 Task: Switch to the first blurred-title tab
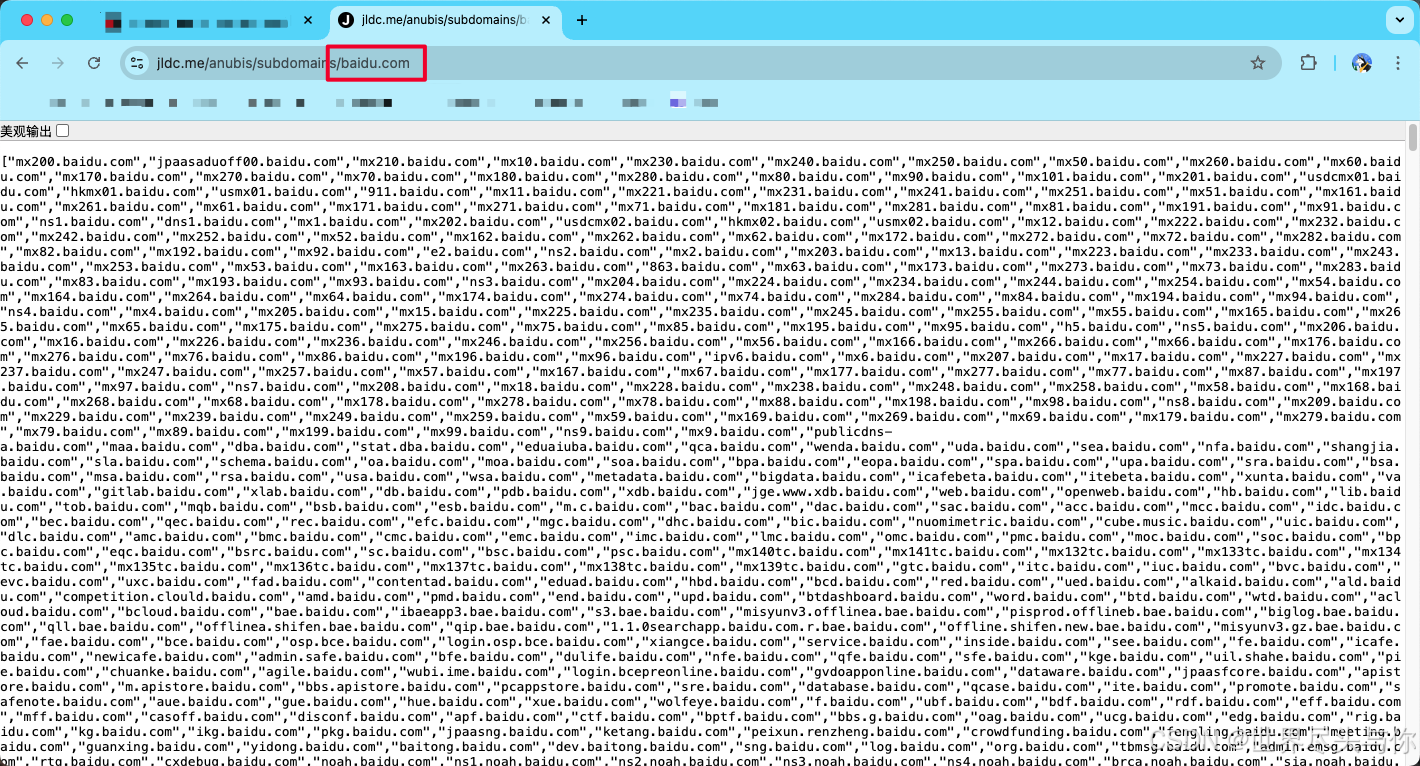coord(209,20)
